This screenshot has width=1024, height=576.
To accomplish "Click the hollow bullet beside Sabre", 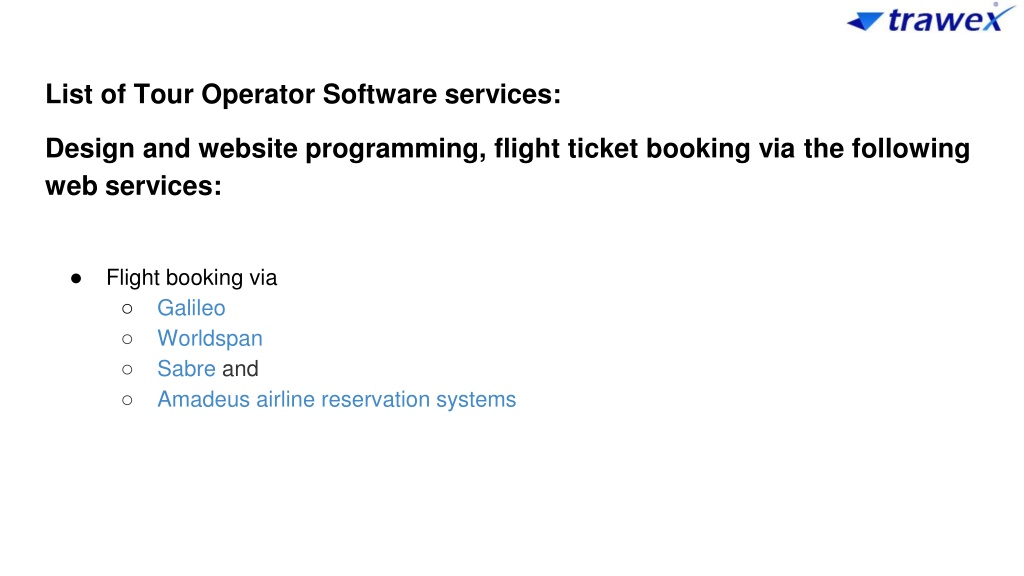I will coord(127,370).
